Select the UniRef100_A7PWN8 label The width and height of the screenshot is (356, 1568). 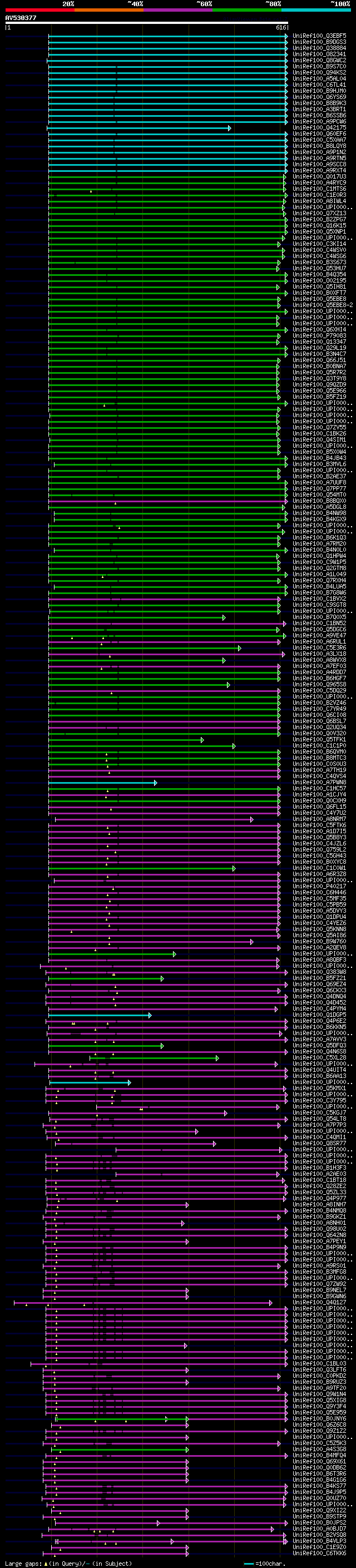click(319, 782)
